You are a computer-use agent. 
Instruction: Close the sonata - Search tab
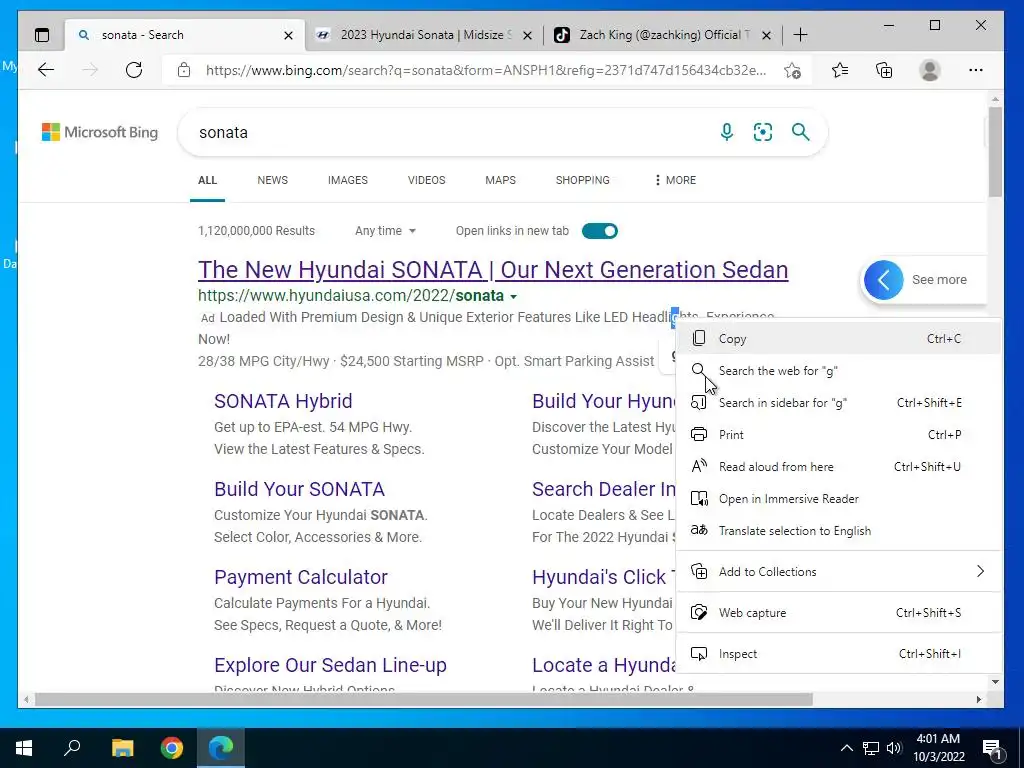[288, 35]
